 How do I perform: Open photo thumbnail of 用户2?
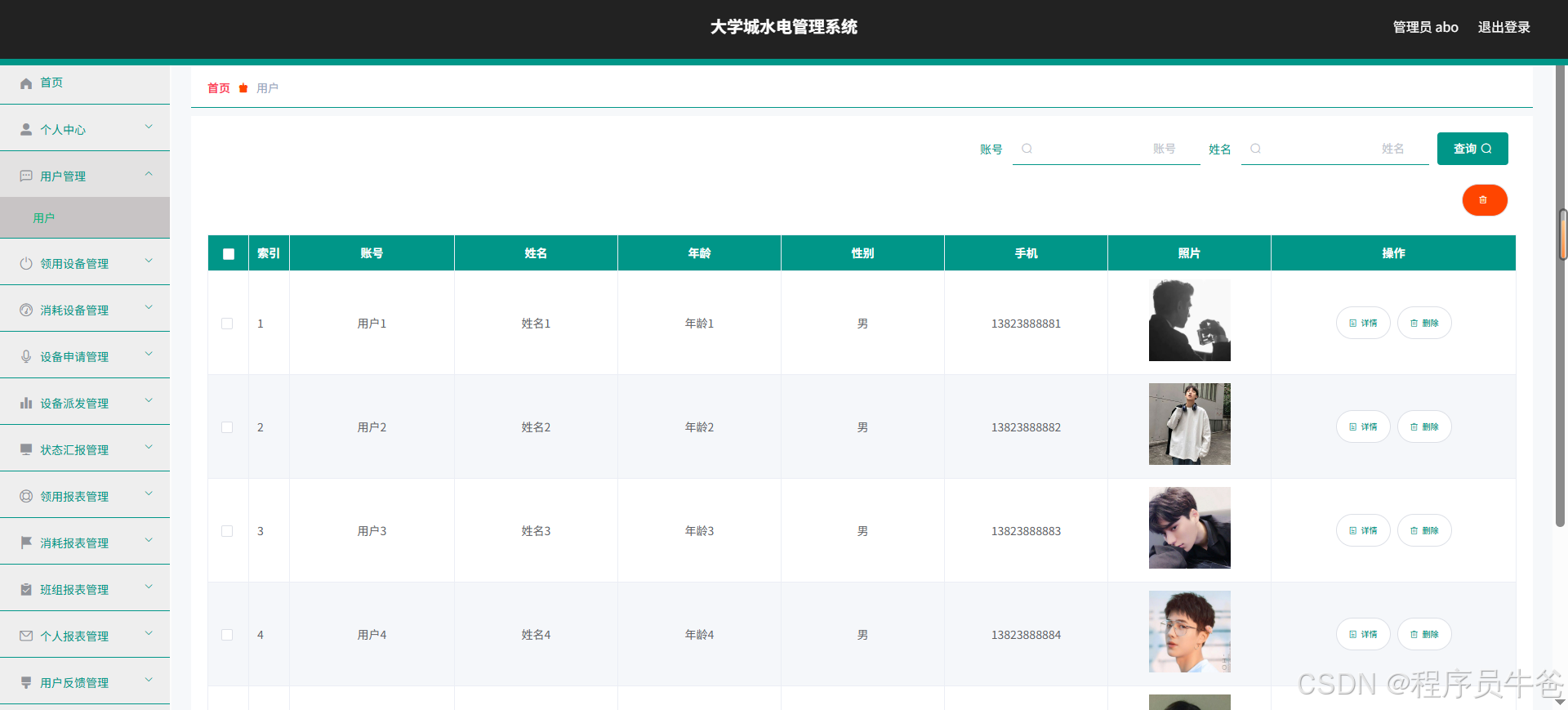tap(1190, 424)
